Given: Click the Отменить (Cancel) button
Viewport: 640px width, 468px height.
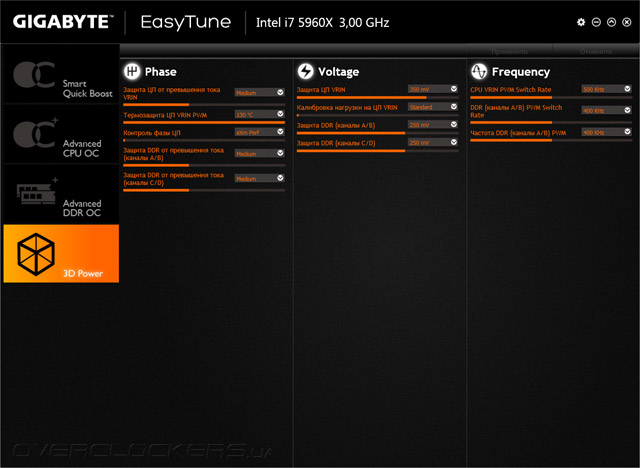Looking at the screenshot, I should pyautogui.click(x=596, y=51).
